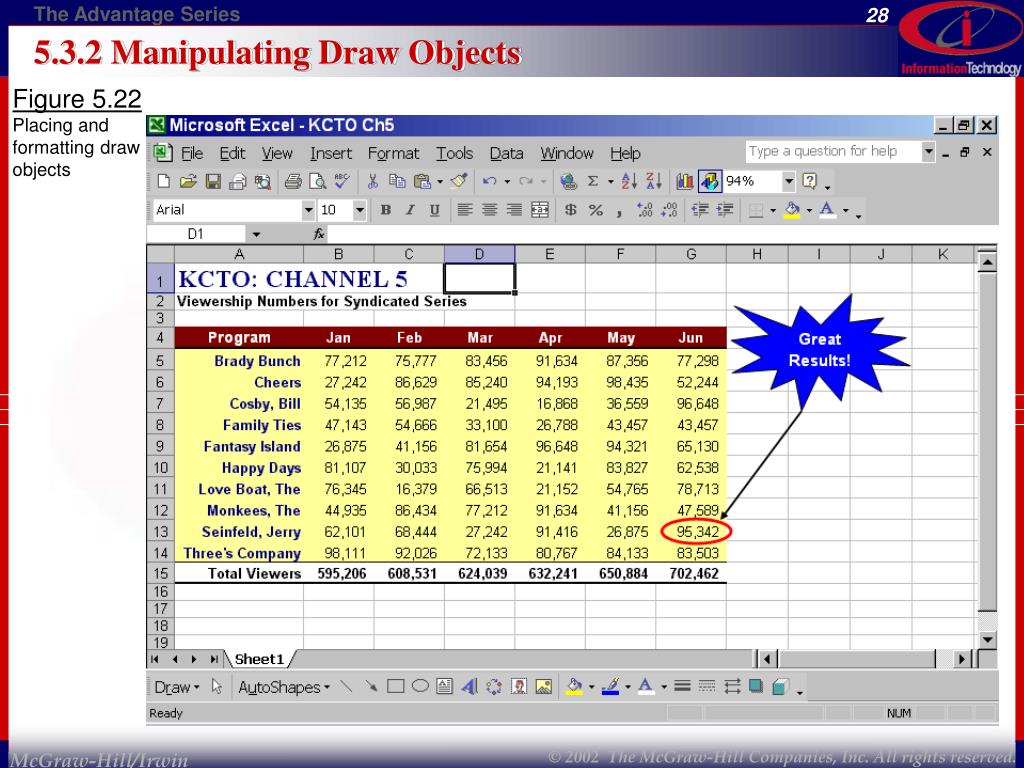Image resolution: width=1024 pixels, height=768 pixels.
Task: Click the Print icon
Action: (293, 181)
